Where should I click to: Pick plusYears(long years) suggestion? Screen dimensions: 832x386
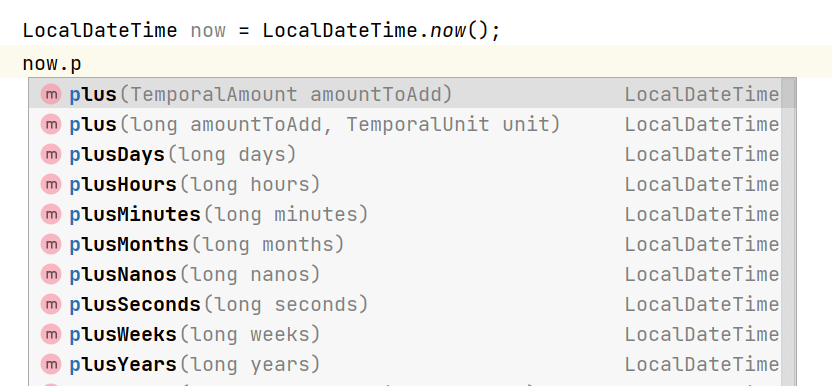coord(405,364)
